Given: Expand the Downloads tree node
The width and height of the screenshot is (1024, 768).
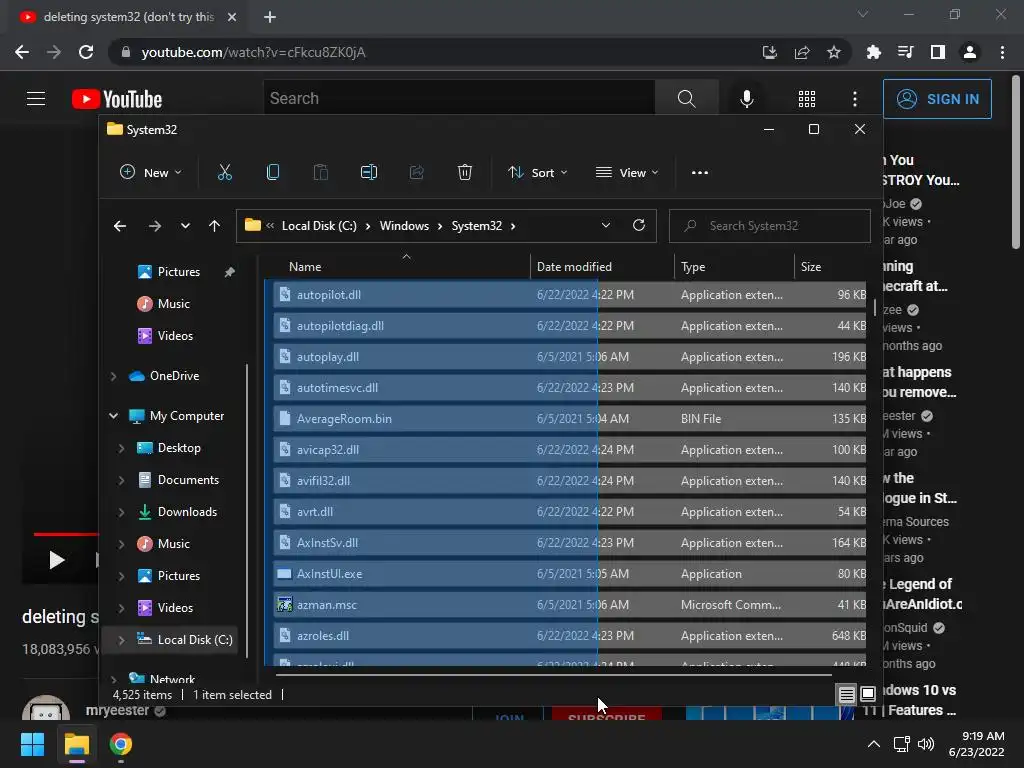Looking at the screenshot, I should click(121, 512).
